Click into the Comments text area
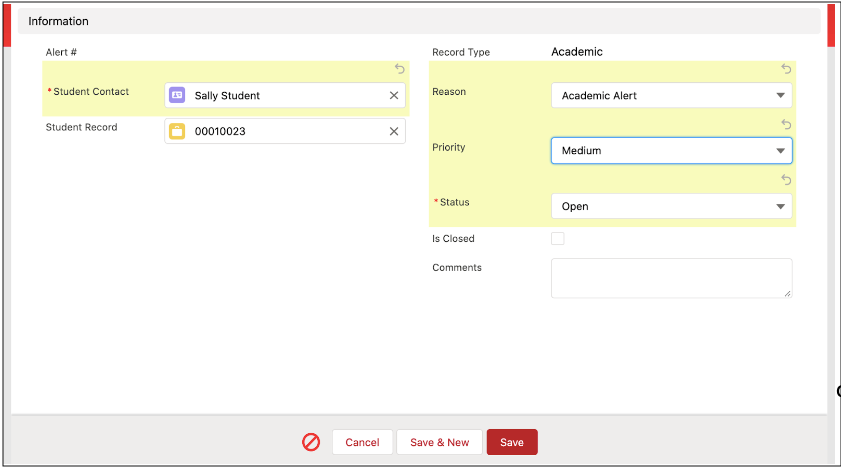Screen dimensions: 841x467 coord(671,278)
